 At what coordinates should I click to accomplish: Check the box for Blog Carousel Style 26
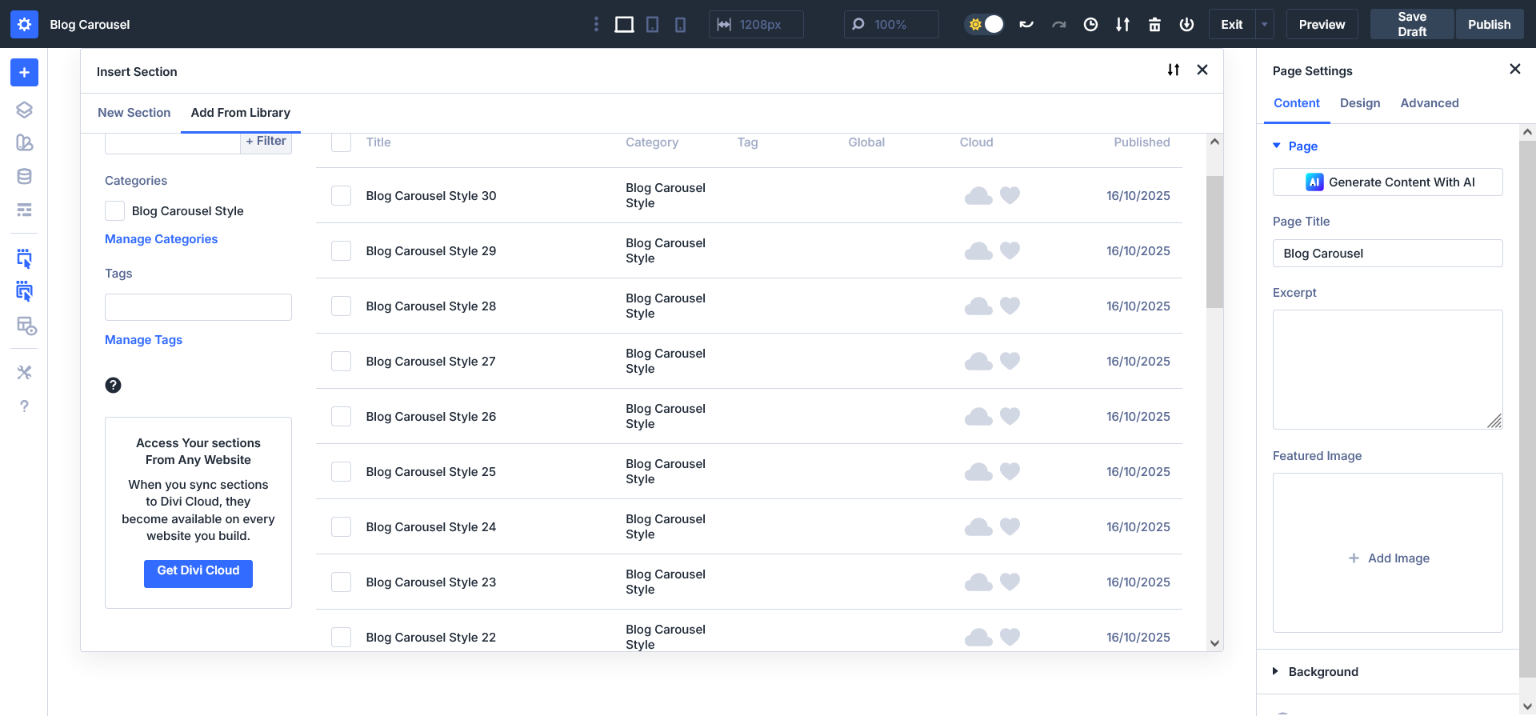click(x=341, y=416)
